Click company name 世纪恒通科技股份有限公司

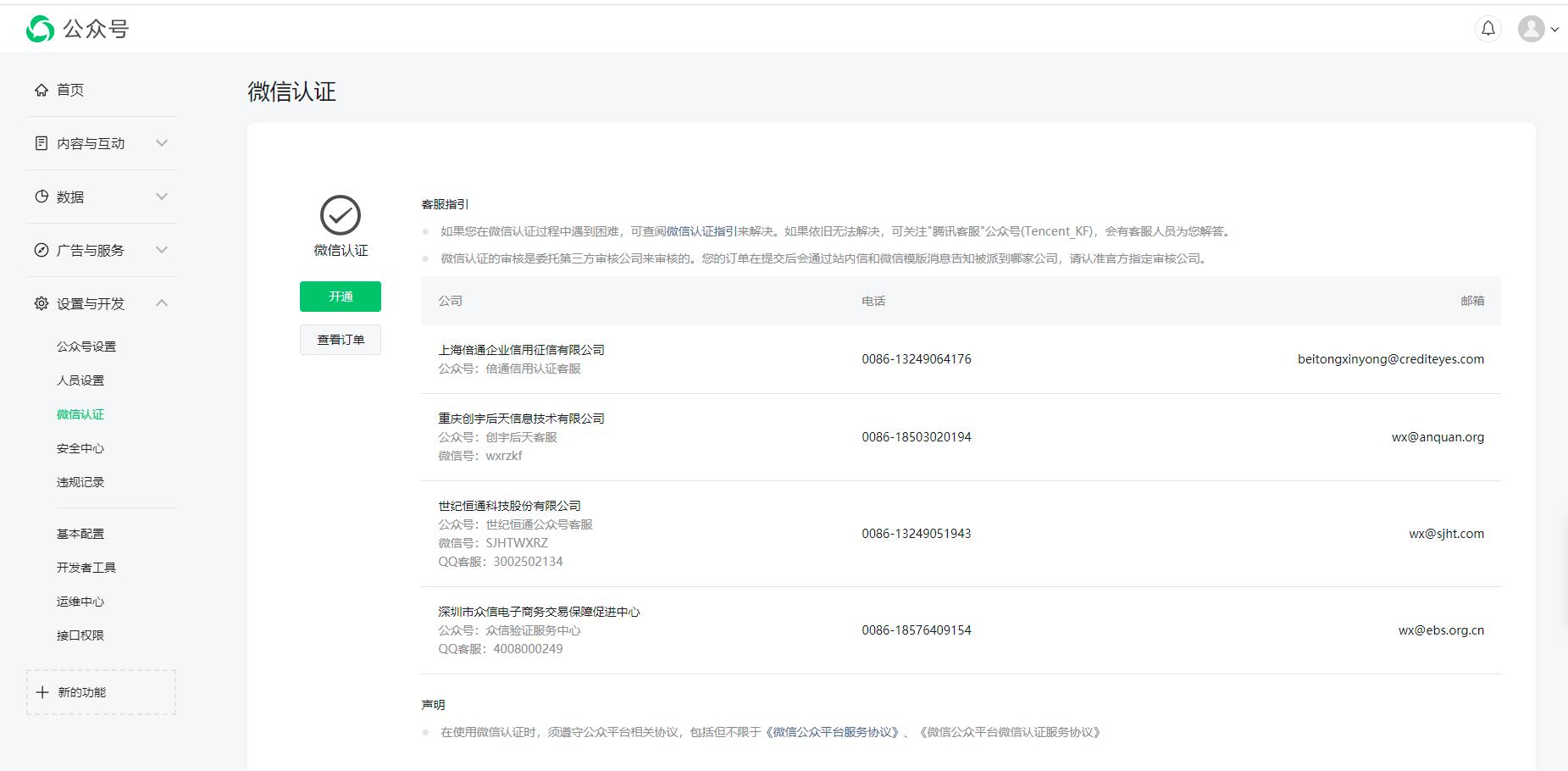(x=509, y=506)
